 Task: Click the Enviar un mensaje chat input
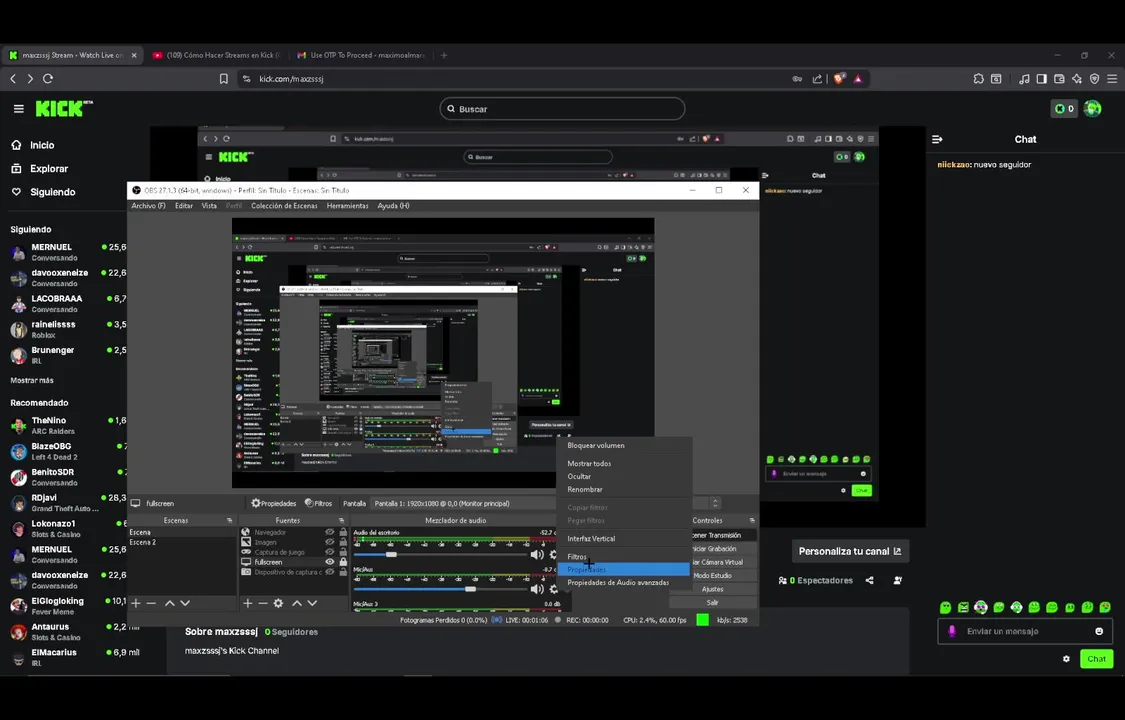coord(1025,631)
